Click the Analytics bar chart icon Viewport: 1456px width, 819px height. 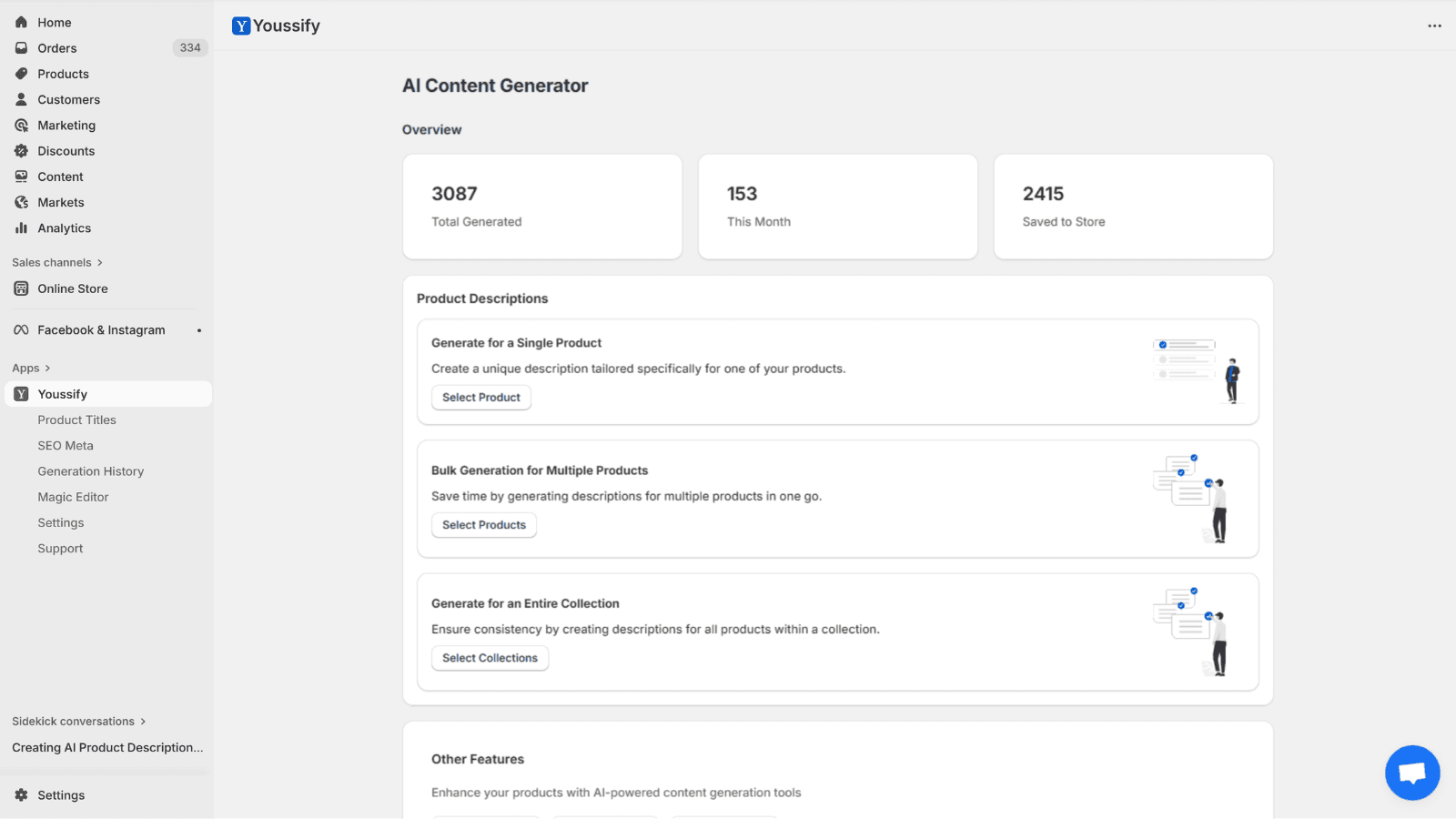[21, 228]
